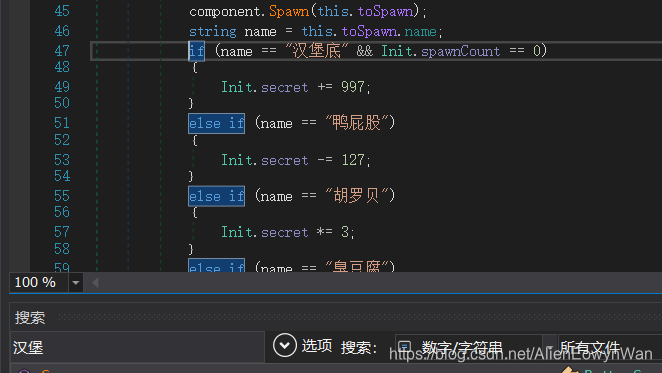Click the horizontal scrollbar left arrow
The width and height of the screenshot is (662, 373).
(95, 283)
